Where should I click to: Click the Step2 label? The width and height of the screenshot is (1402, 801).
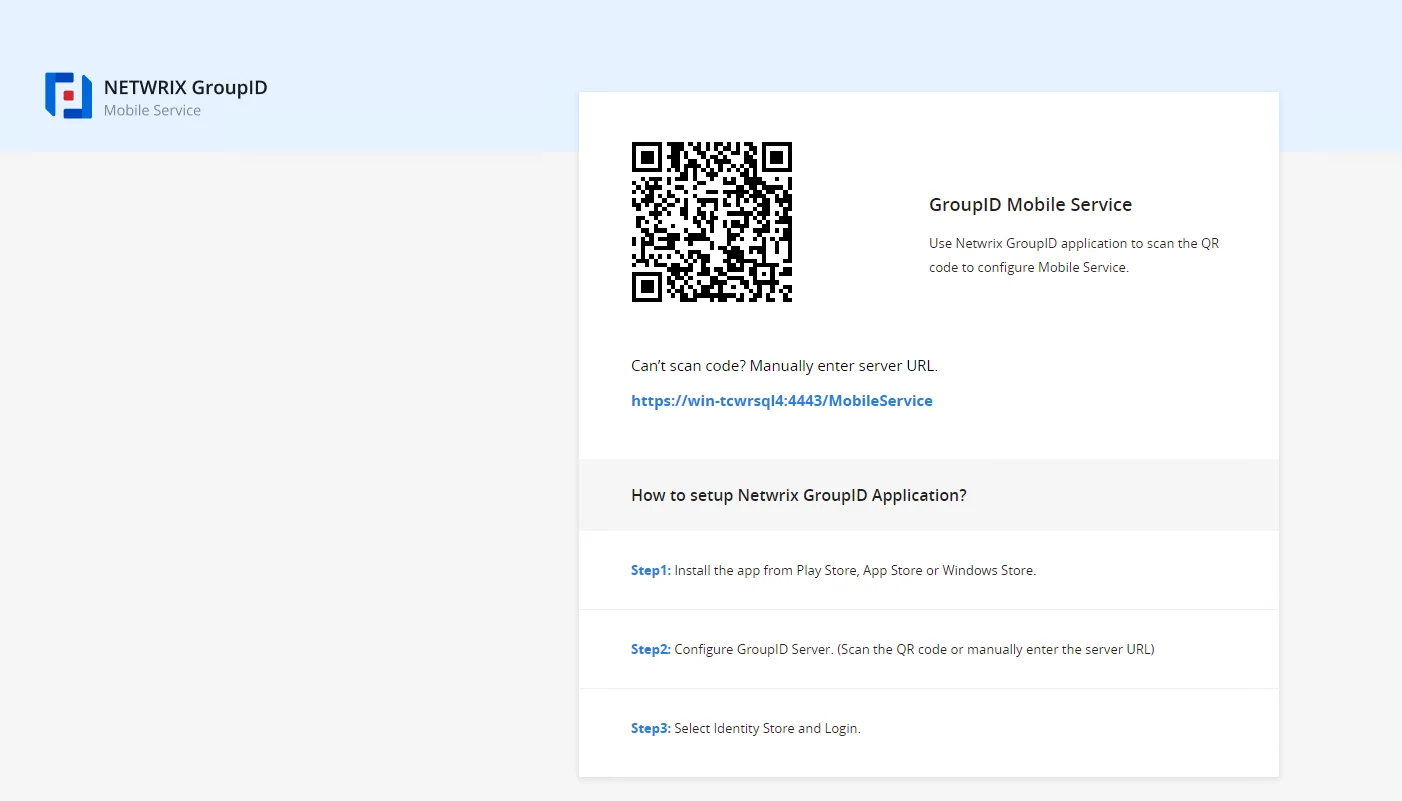(651, 650)
